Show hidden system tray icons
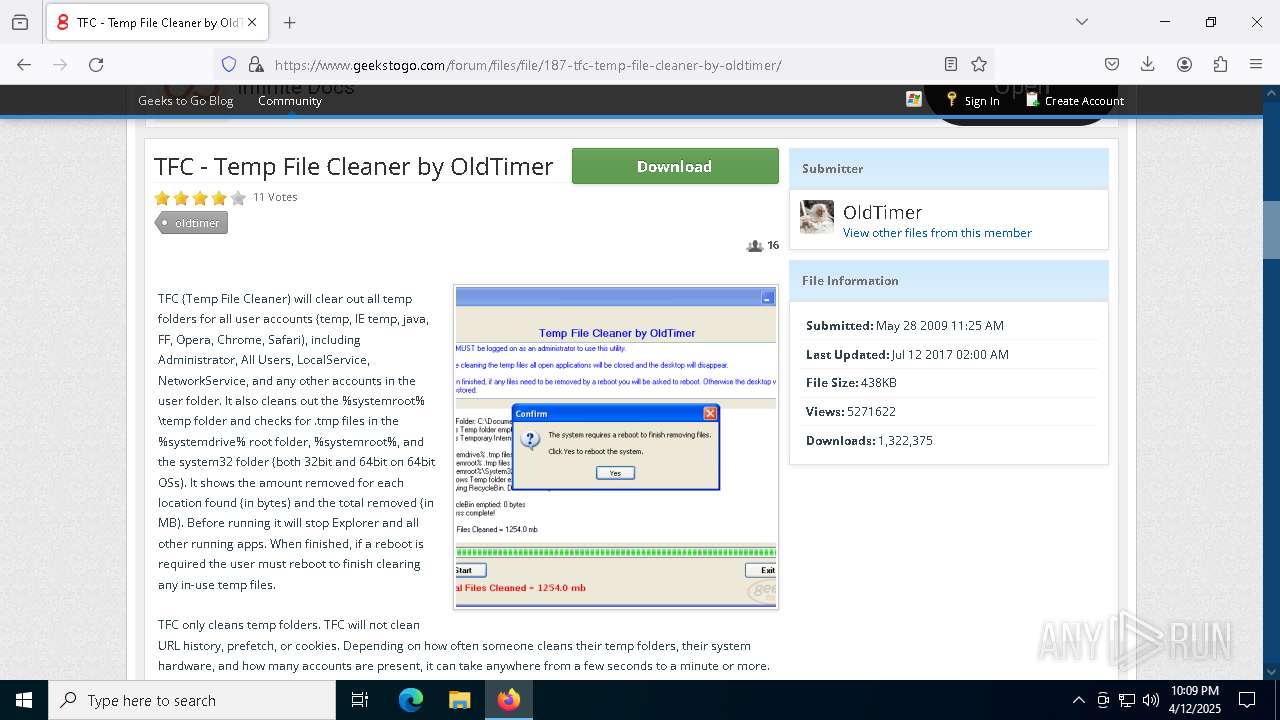The height and width of the screenshot is (720, 1280). 1078,700
